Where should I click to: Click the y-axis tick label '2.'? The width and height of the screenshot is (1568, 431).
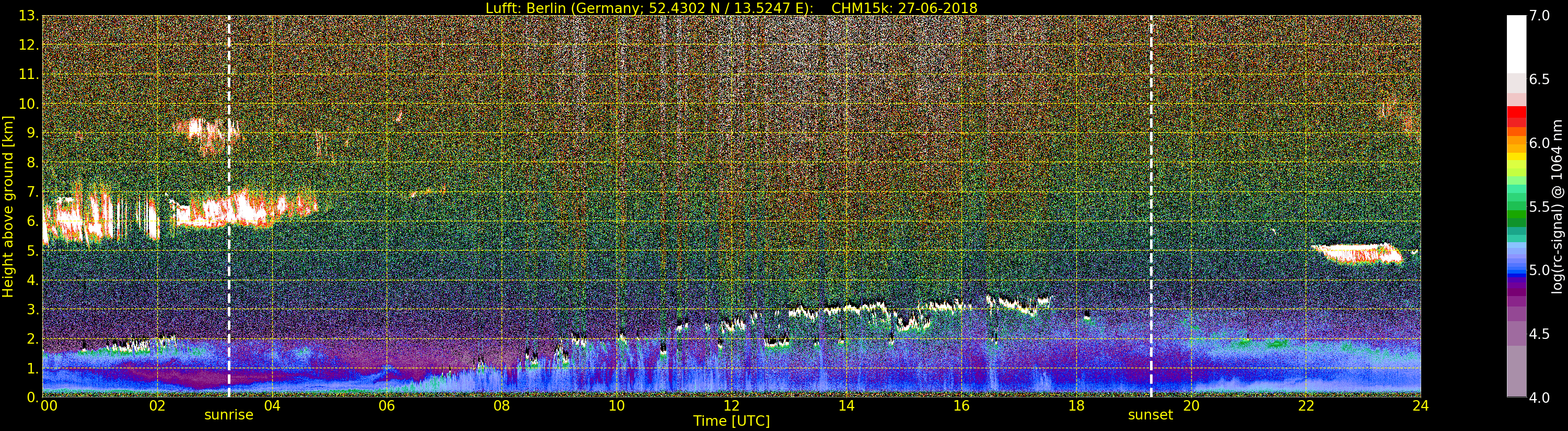point(33,338)
